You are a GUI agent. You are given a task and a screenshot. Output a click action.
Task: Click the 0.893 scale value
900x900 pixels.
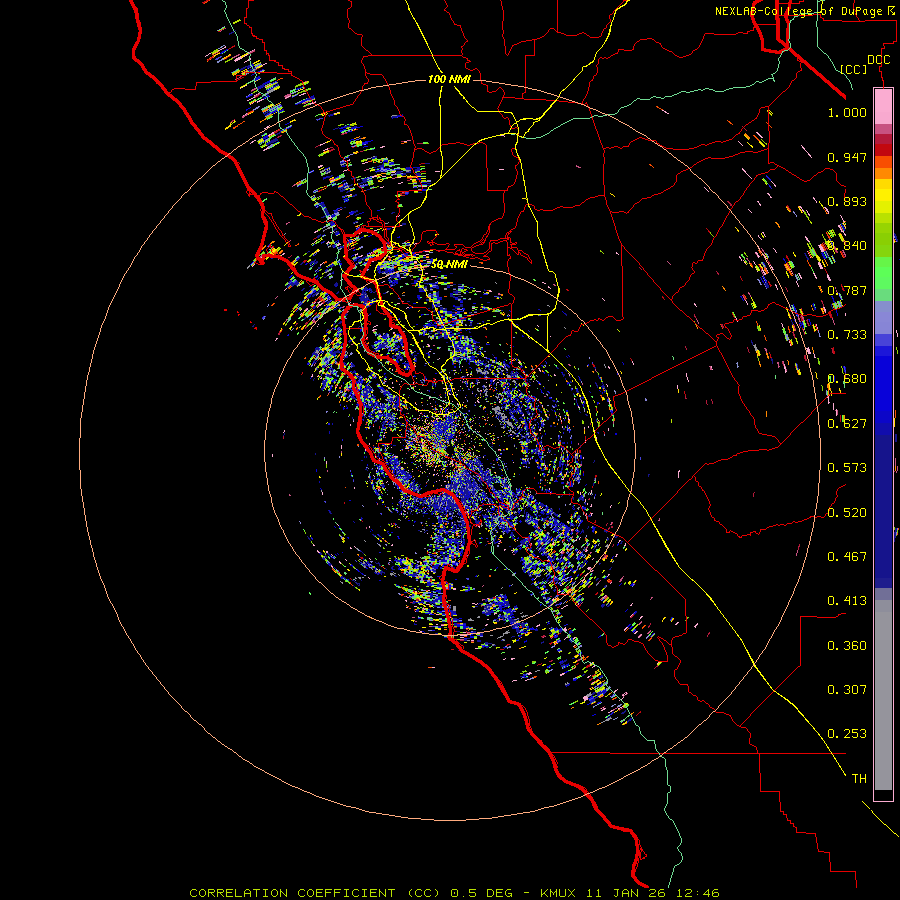point(847,201)
